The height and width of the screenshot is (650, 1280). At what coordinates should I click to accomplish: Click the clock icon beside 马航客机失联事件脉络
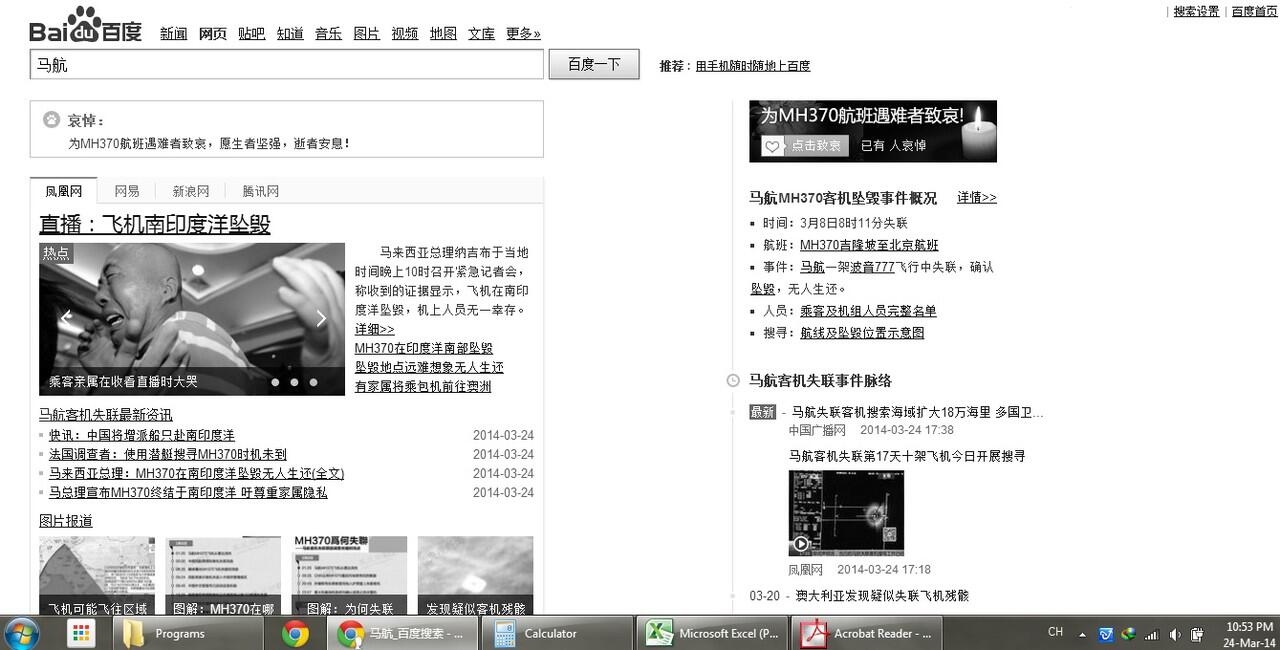tap(733, 381)
